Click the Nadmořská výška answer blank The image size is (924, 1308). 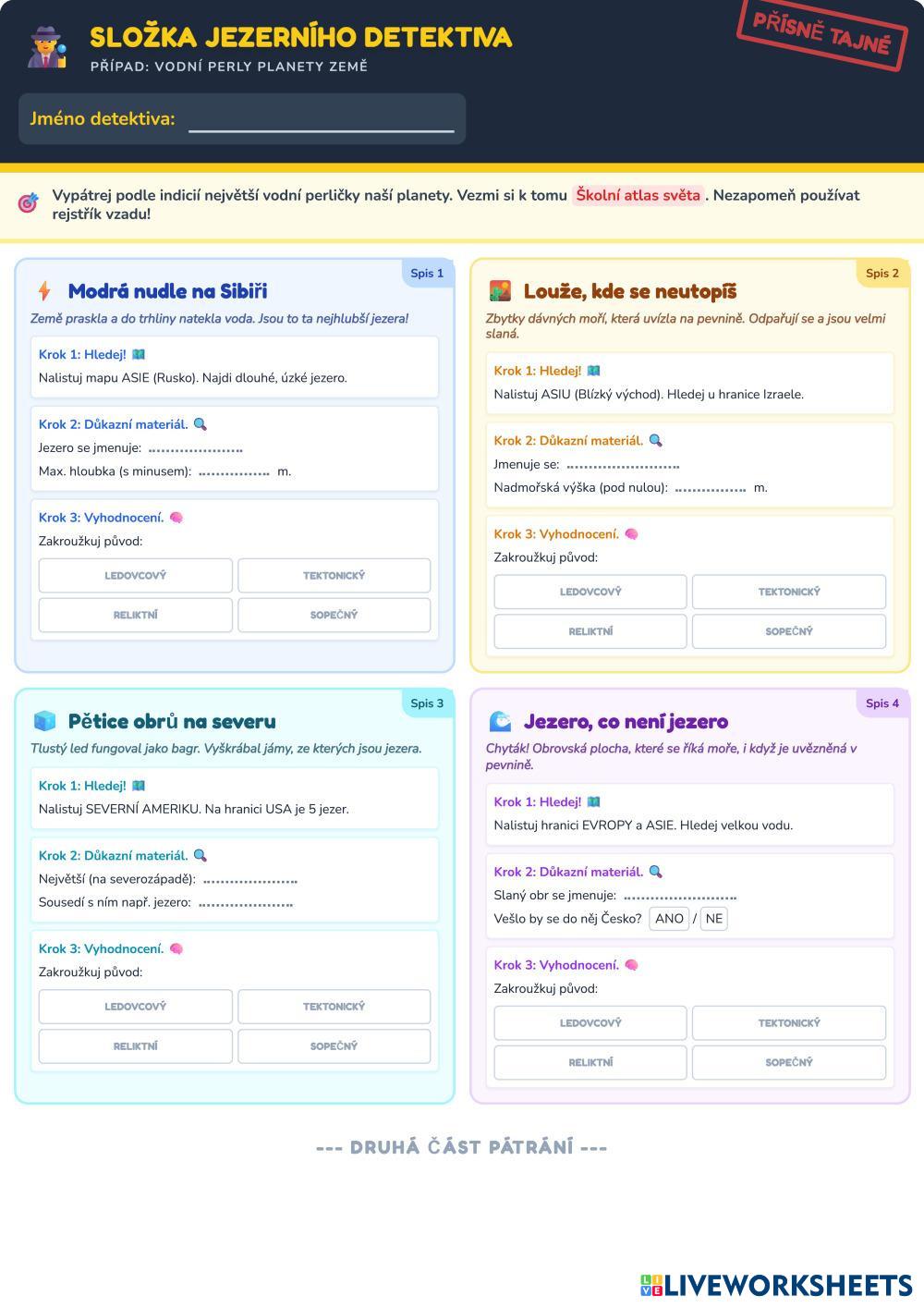(x=710, y=488)
